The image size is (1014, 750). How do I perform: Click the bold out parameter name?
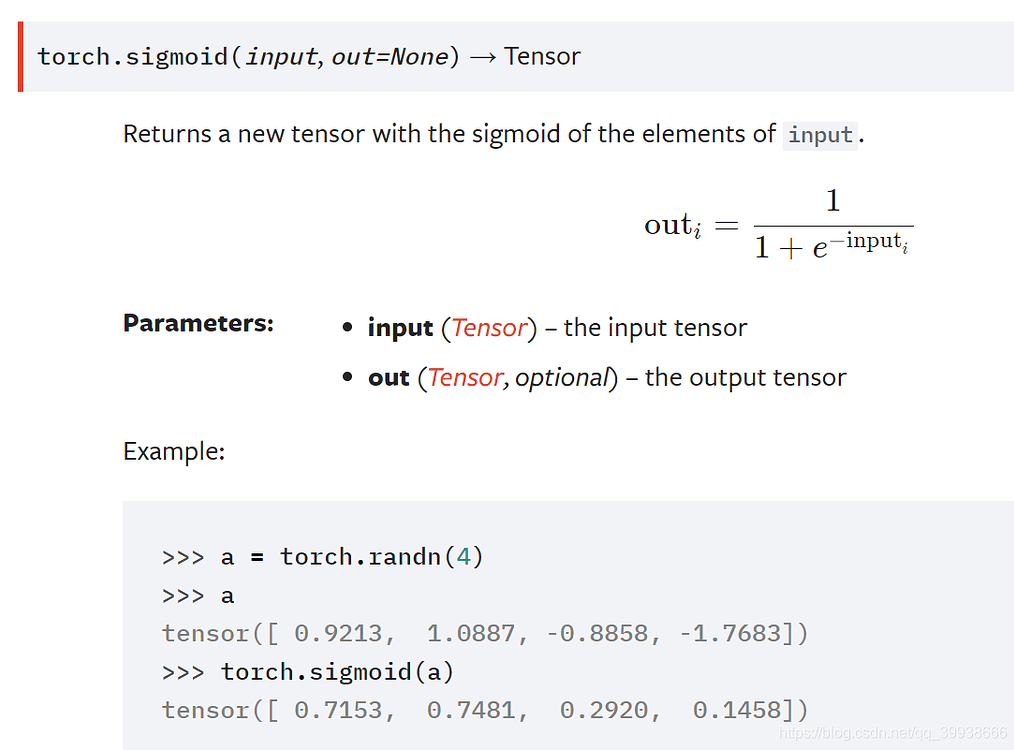coord(389,378)
